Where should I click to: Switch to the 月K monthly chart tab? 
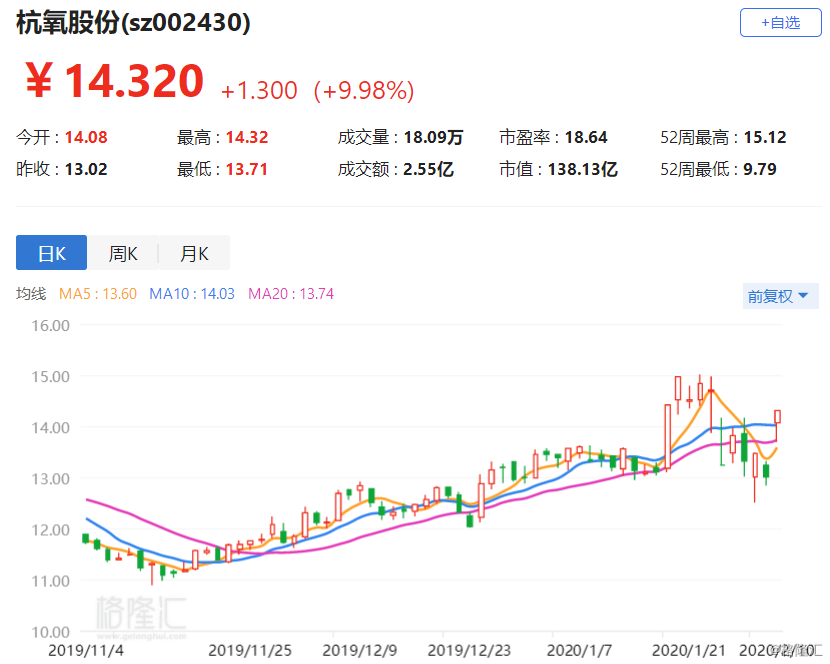(194, 253)
